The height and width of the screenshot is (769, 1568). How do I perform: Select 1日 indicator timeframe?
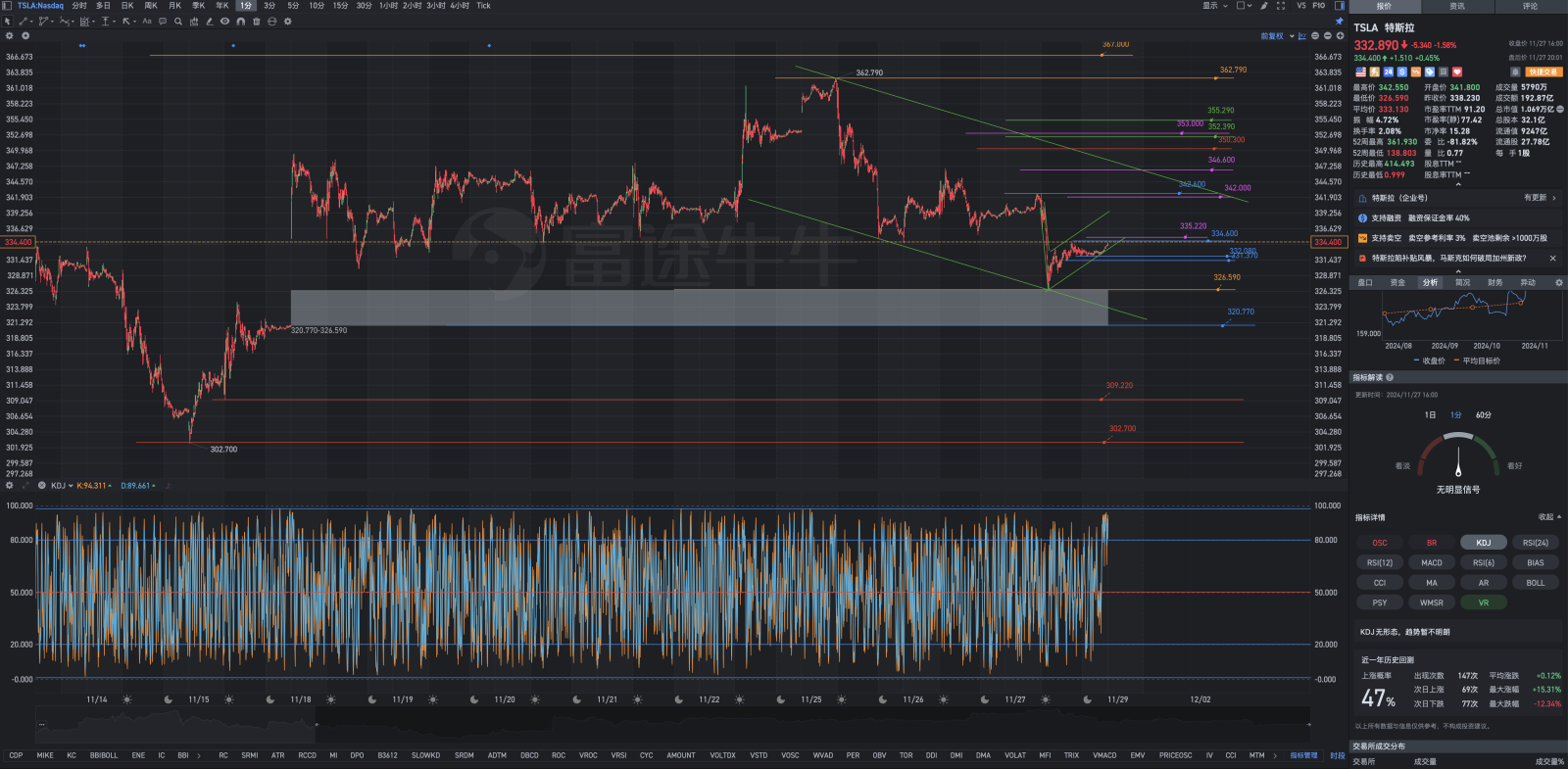point(1430,415)
